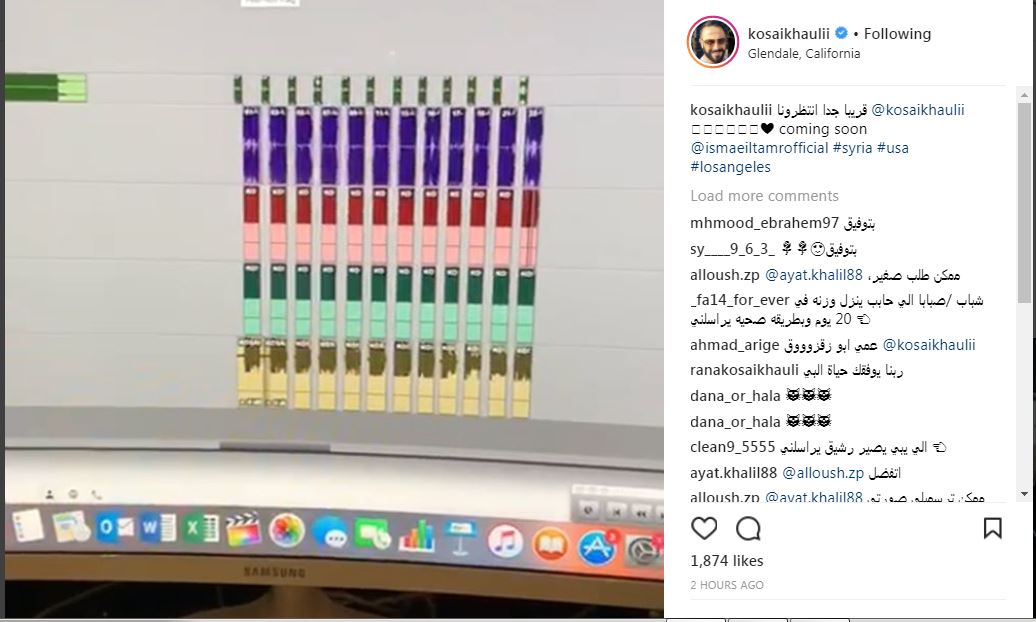This screenshot has height=622, width=1036.
Task: Click the Outlook icon in dock
Action: [x=114, y=527]
